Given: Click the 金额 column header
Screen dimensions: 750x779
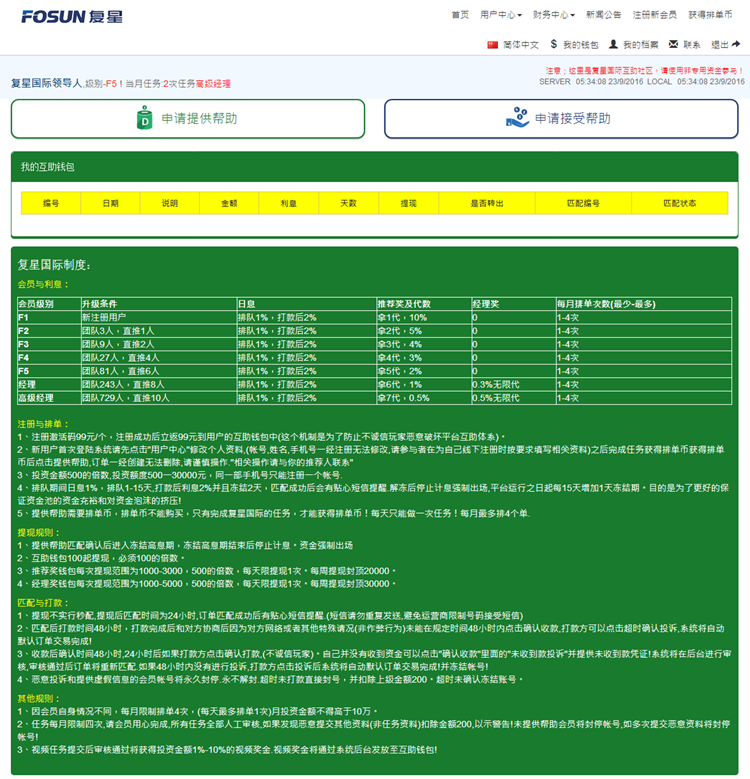Looking at the screenshot, I should click(229, 203).
